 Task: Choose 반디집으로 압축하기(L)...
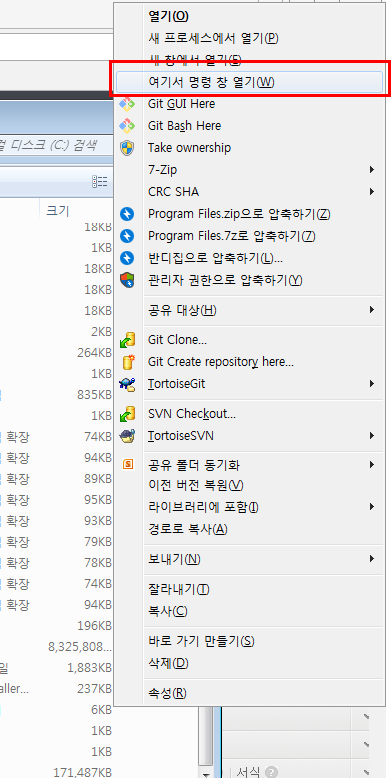click(x=250, y=258)
